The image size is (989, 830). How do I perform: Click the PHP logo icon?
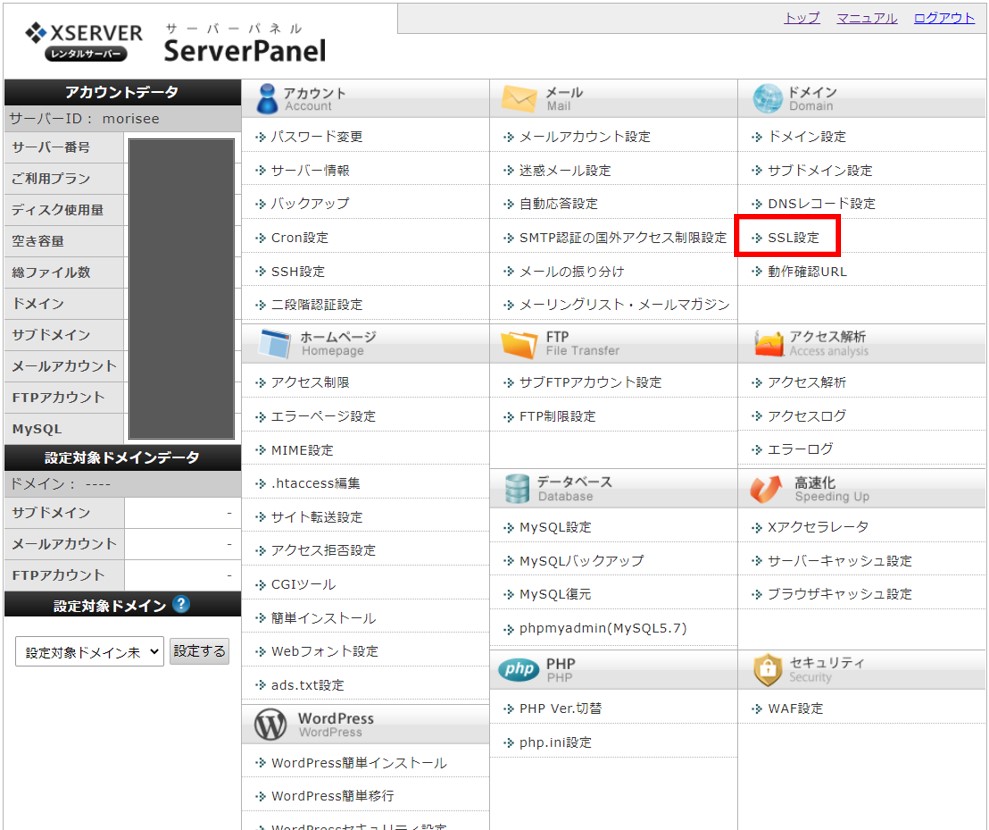pyautogui.click(x=518, y=669)
